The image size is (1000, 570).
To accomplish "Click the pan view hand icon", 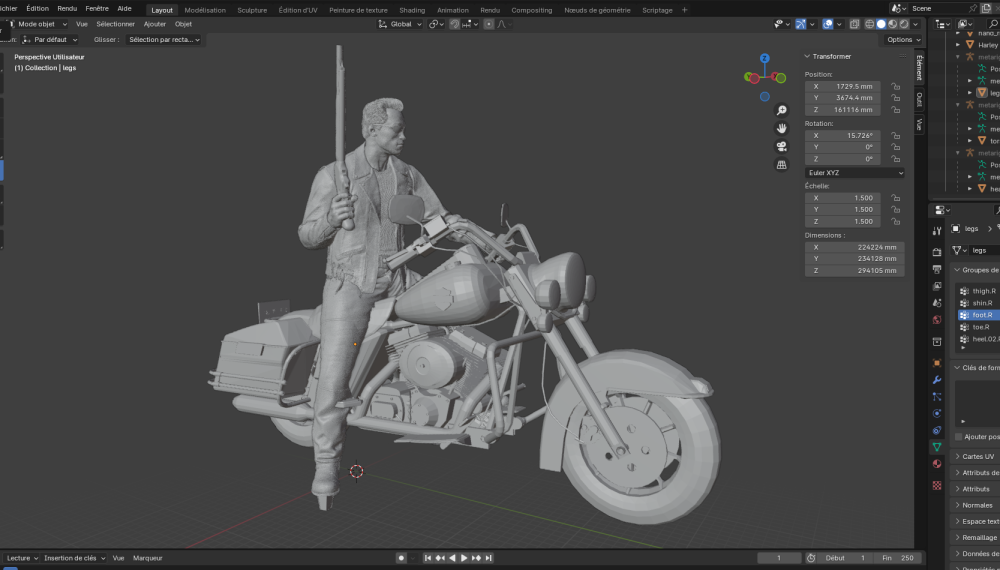I will 781,128.
